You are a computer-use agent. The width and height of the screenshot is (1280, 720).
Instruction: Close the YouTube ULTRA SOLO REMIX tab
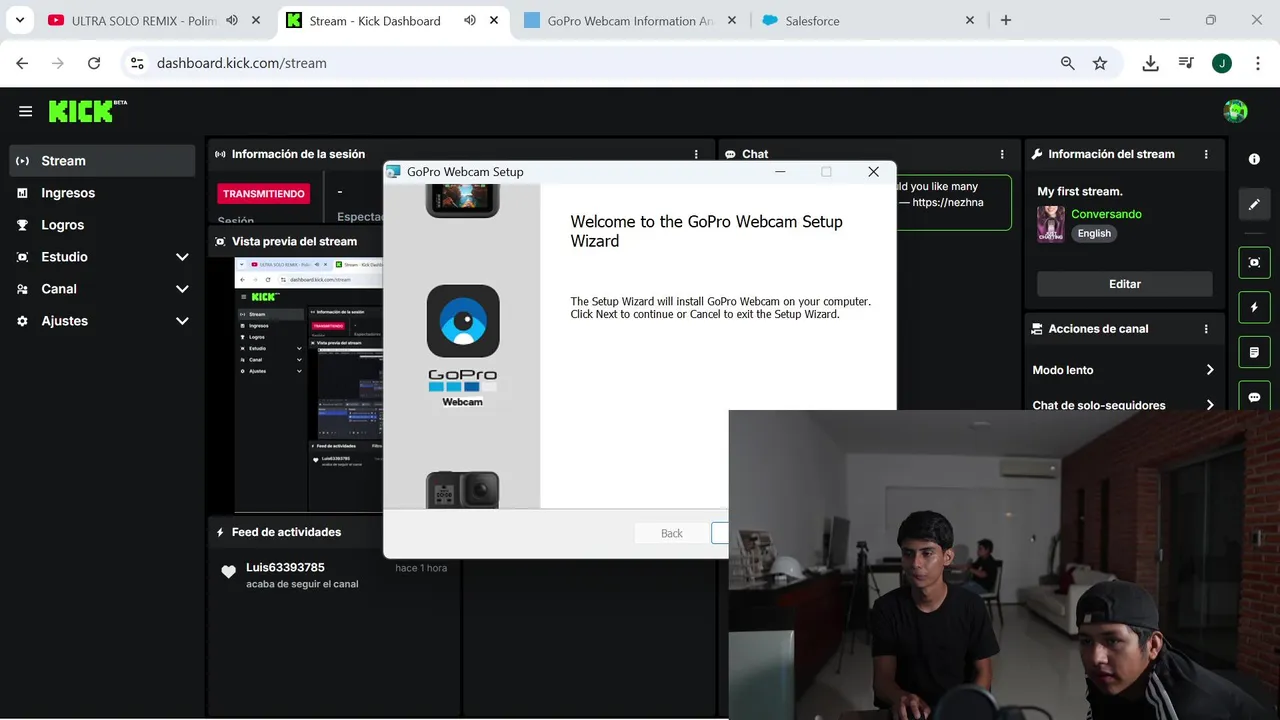(x=256, y=20)
